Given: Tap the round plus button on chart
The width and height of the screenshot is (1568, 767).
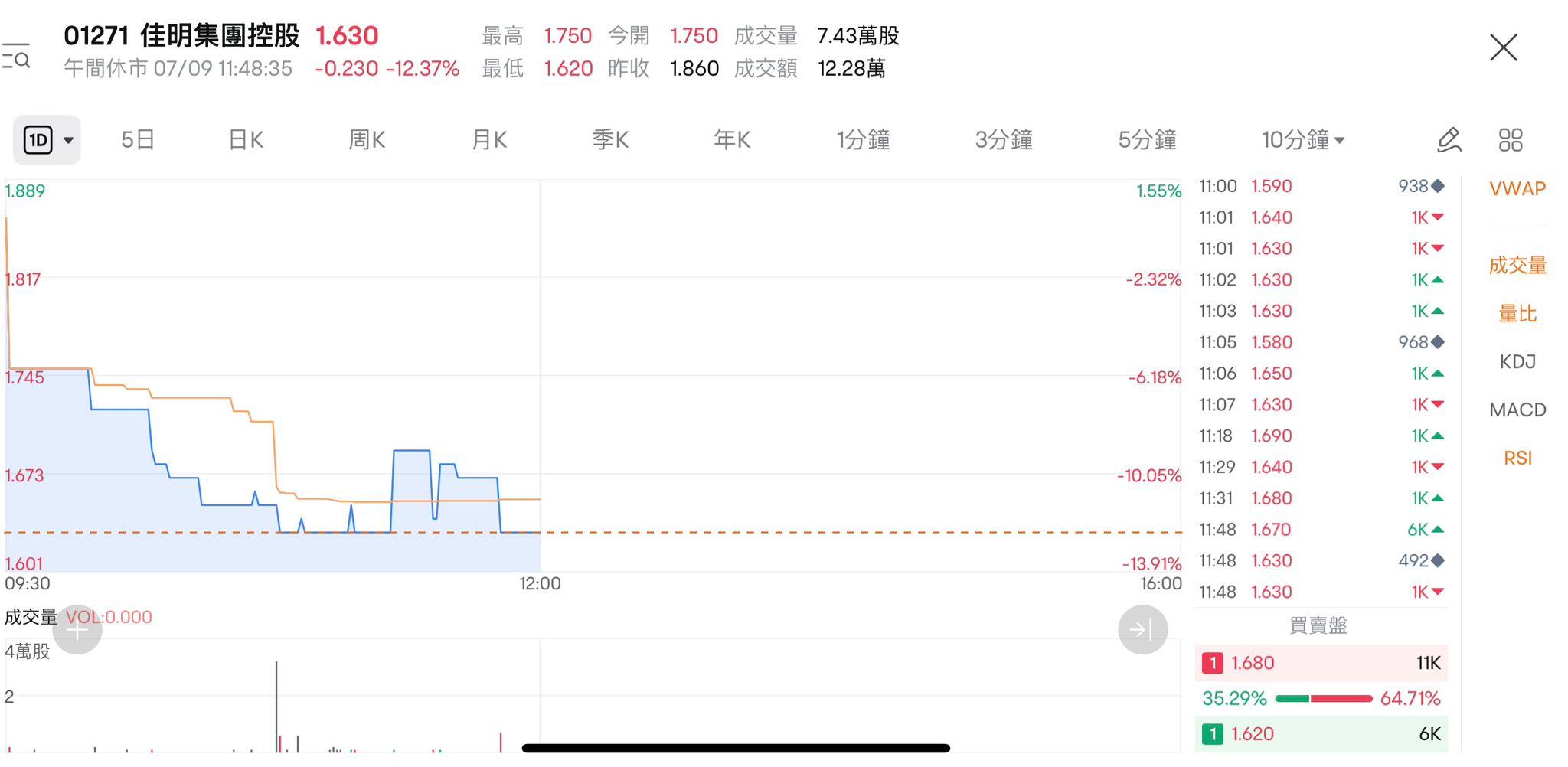Looking at the screenshot, I should coord(77,630).
